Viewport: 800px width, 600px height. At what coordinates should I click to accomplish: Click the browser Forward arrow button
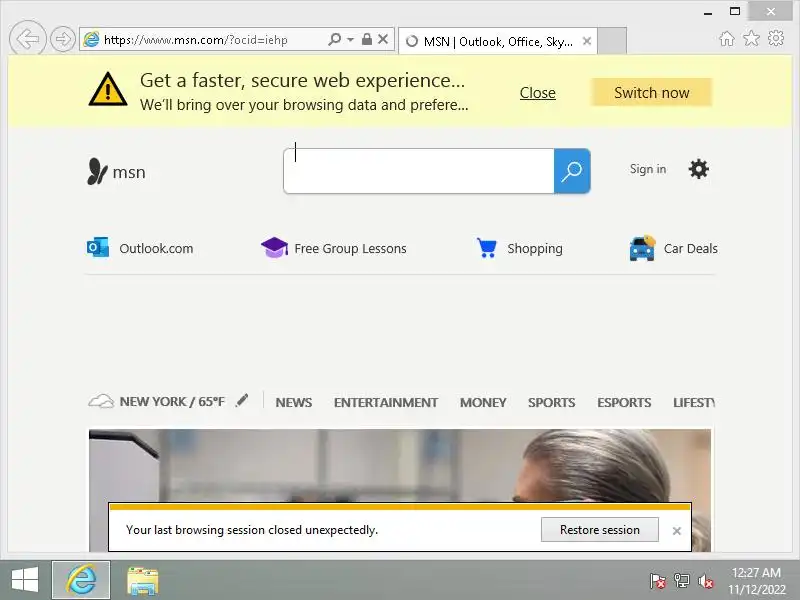click(63, 39)
